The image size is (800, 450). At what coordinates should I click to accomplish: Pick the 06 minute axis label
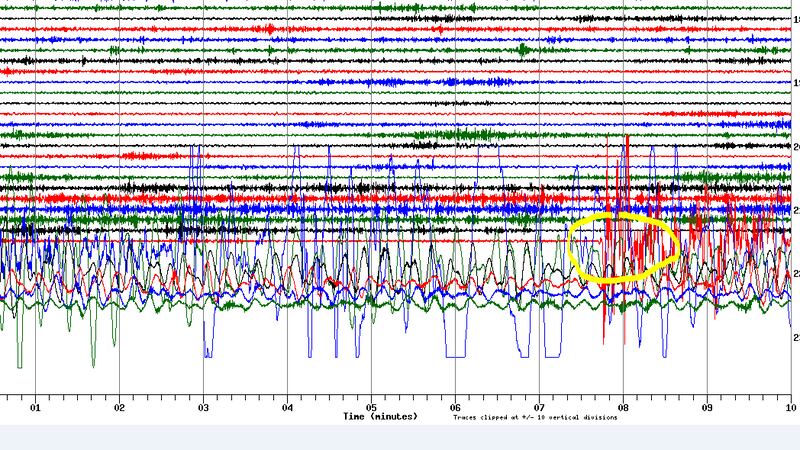pyautogui.click(x=455, y=407)
